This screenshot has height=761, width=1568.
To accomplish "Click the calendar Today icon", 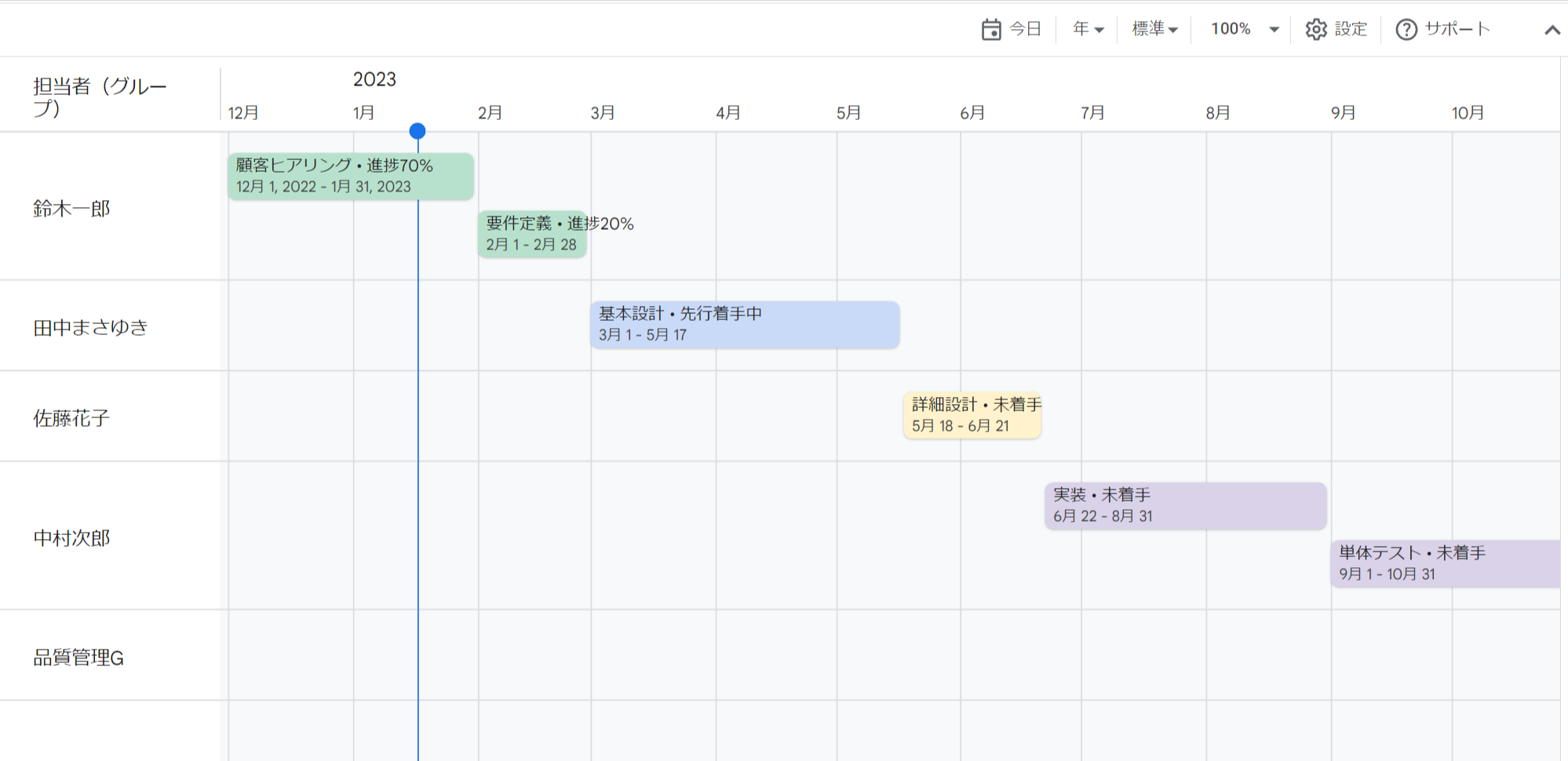I will point(991,29).
